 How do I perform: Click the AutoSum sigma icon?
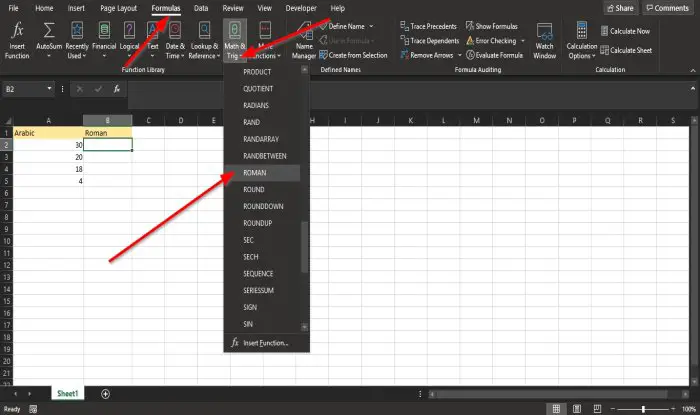(x=49, y=30)
